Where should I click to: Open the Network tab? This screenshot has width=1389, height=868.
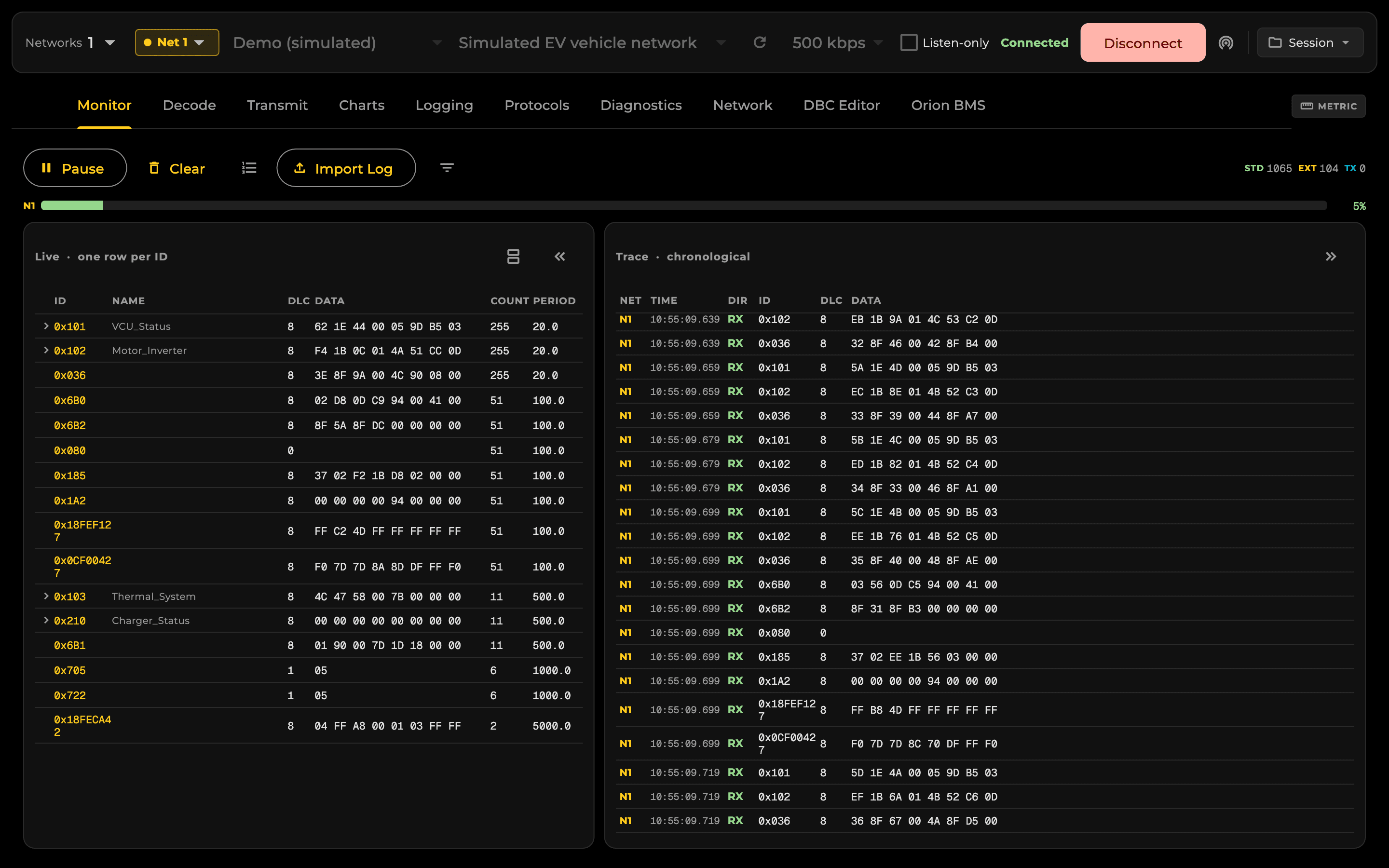742,106
